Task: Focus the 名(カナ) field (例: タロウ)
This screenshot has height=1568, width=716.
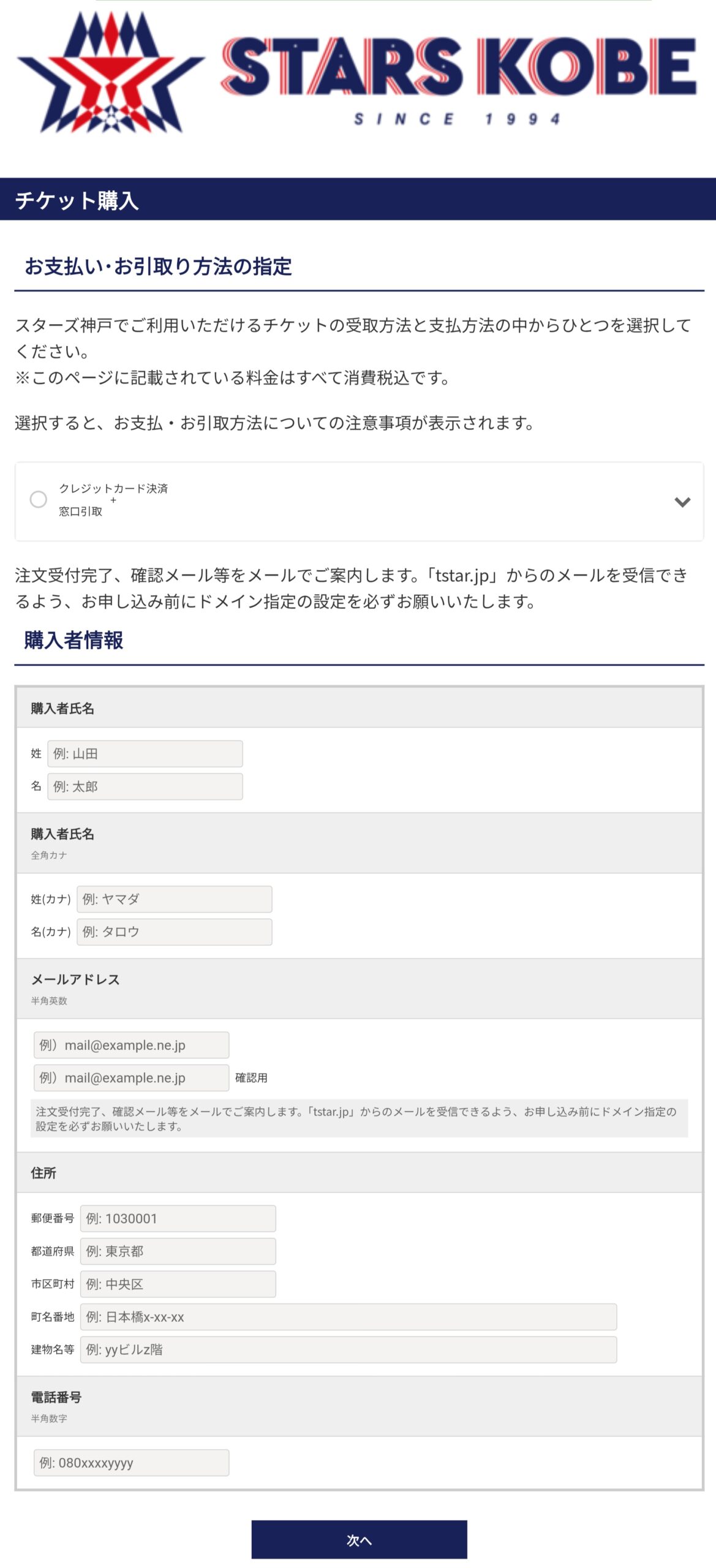Action: click(175, 931)
